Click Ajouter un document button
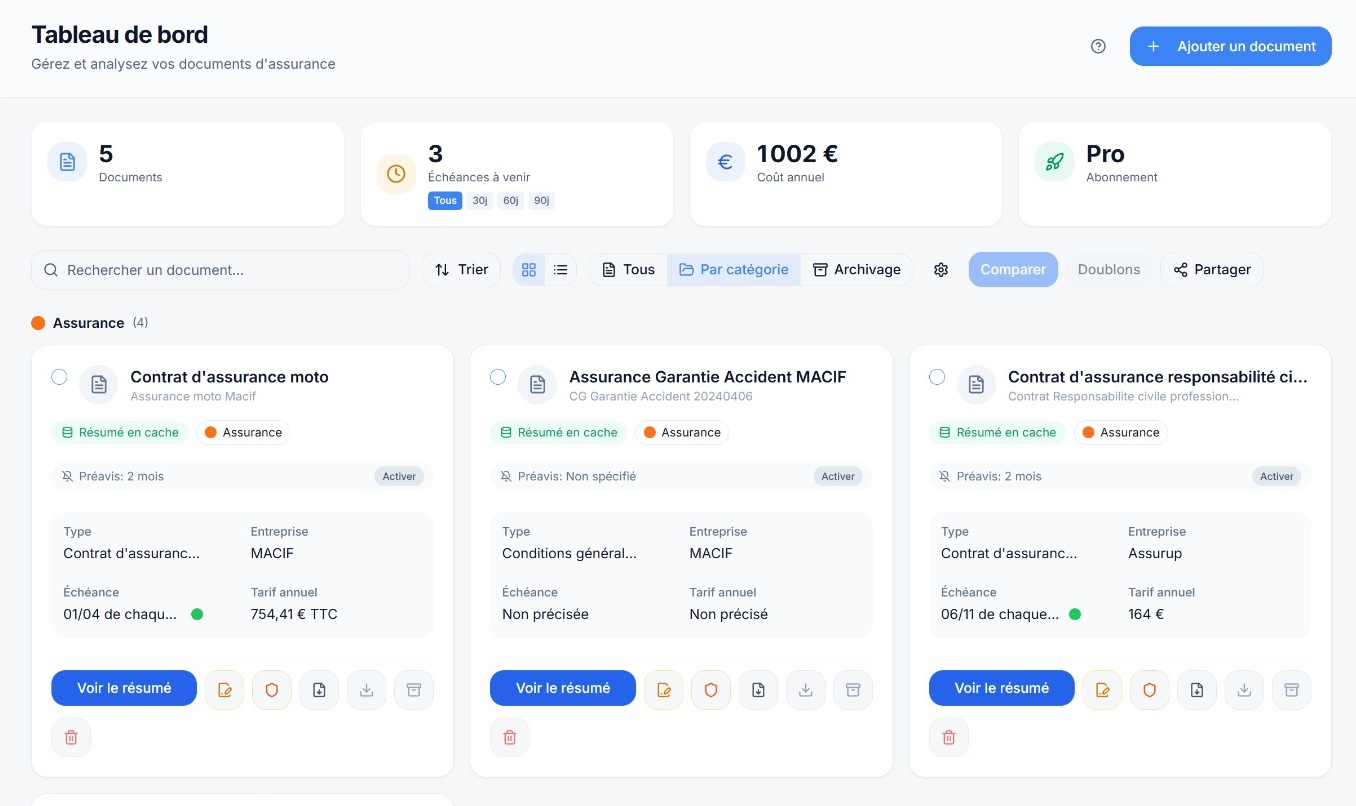Viewport: 1356px width, 806px height. (x=1231, y=46)
